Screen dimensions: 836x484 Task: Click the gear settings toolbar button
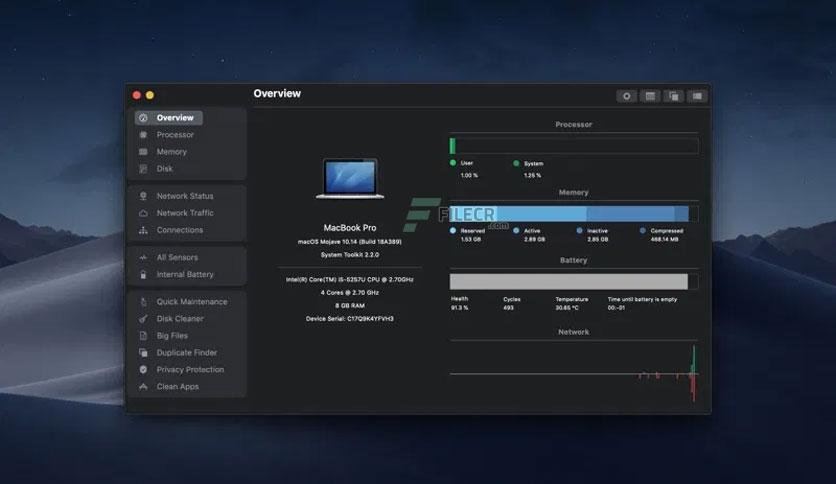point(626,96)
